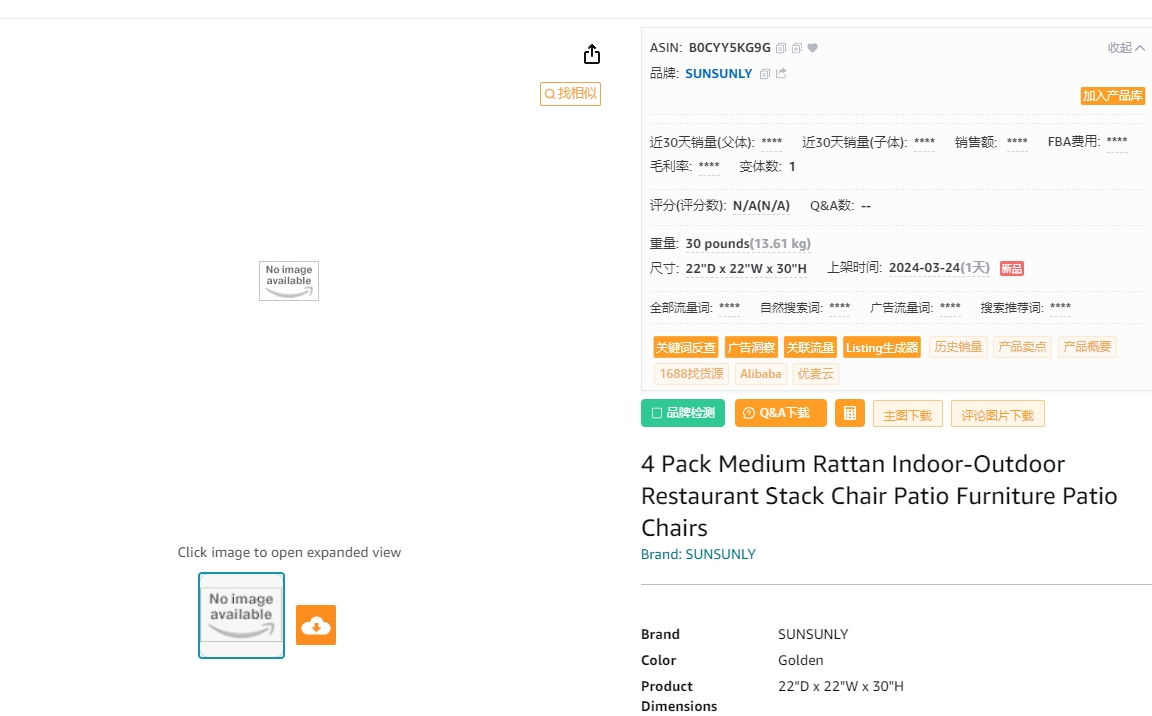Click the product title text
Image resolution: width=1152 pixels, height=716 pixels.
tap(879, 496)
